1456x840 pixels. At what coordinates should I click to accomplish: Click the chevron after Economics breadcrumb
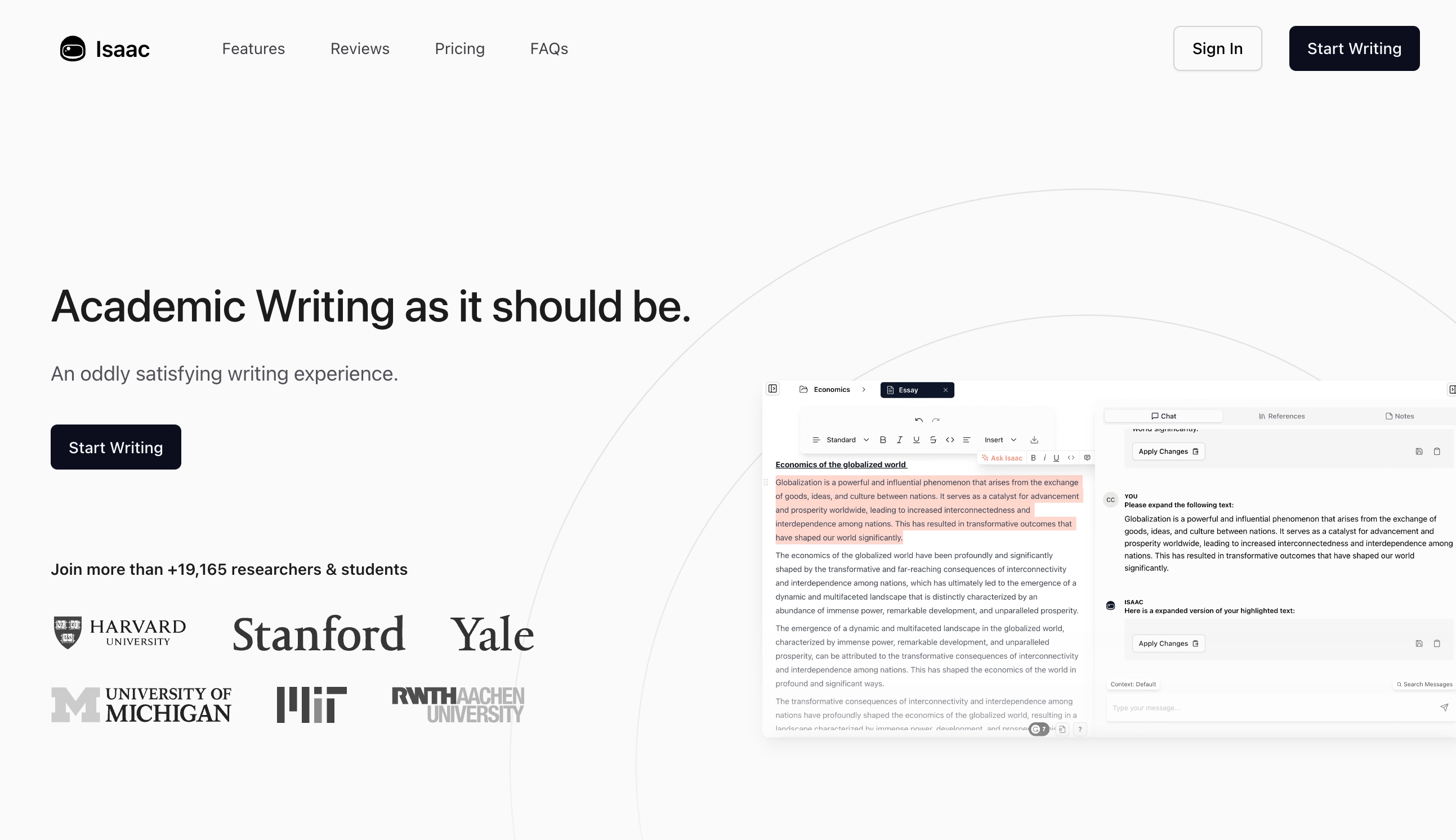point(864,390)
